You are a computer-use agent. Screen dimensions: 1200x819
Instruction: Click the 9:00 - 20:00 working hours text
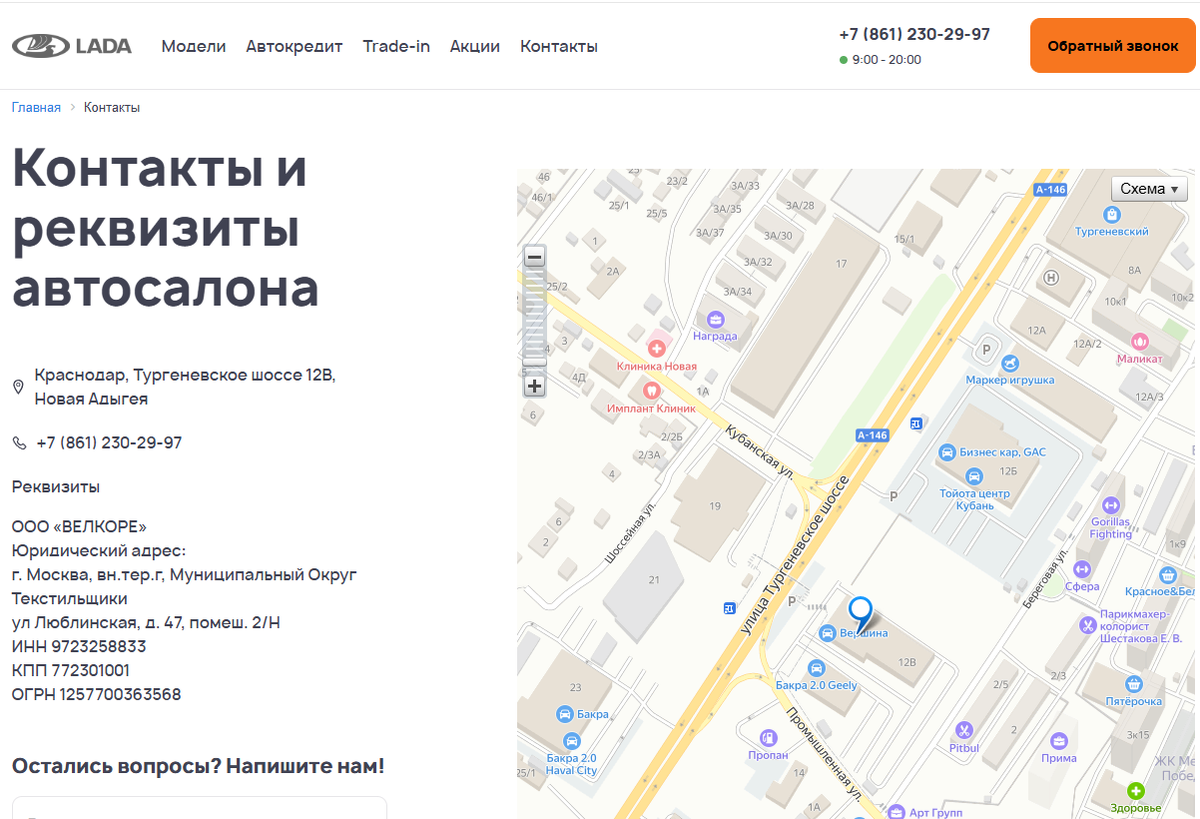(887, 60)
